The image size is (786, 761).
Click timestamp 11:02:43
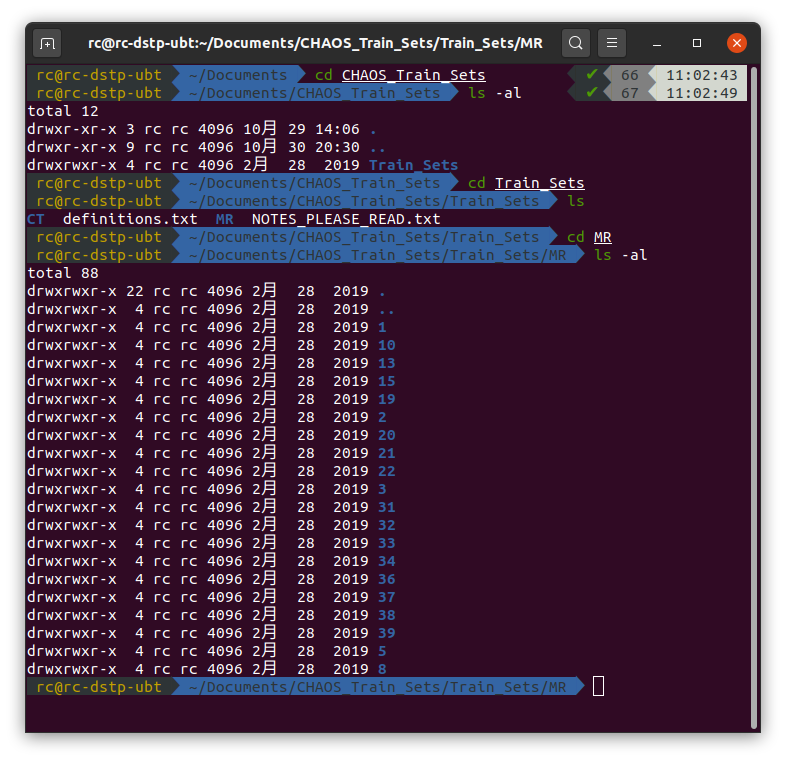click(701, 75)
